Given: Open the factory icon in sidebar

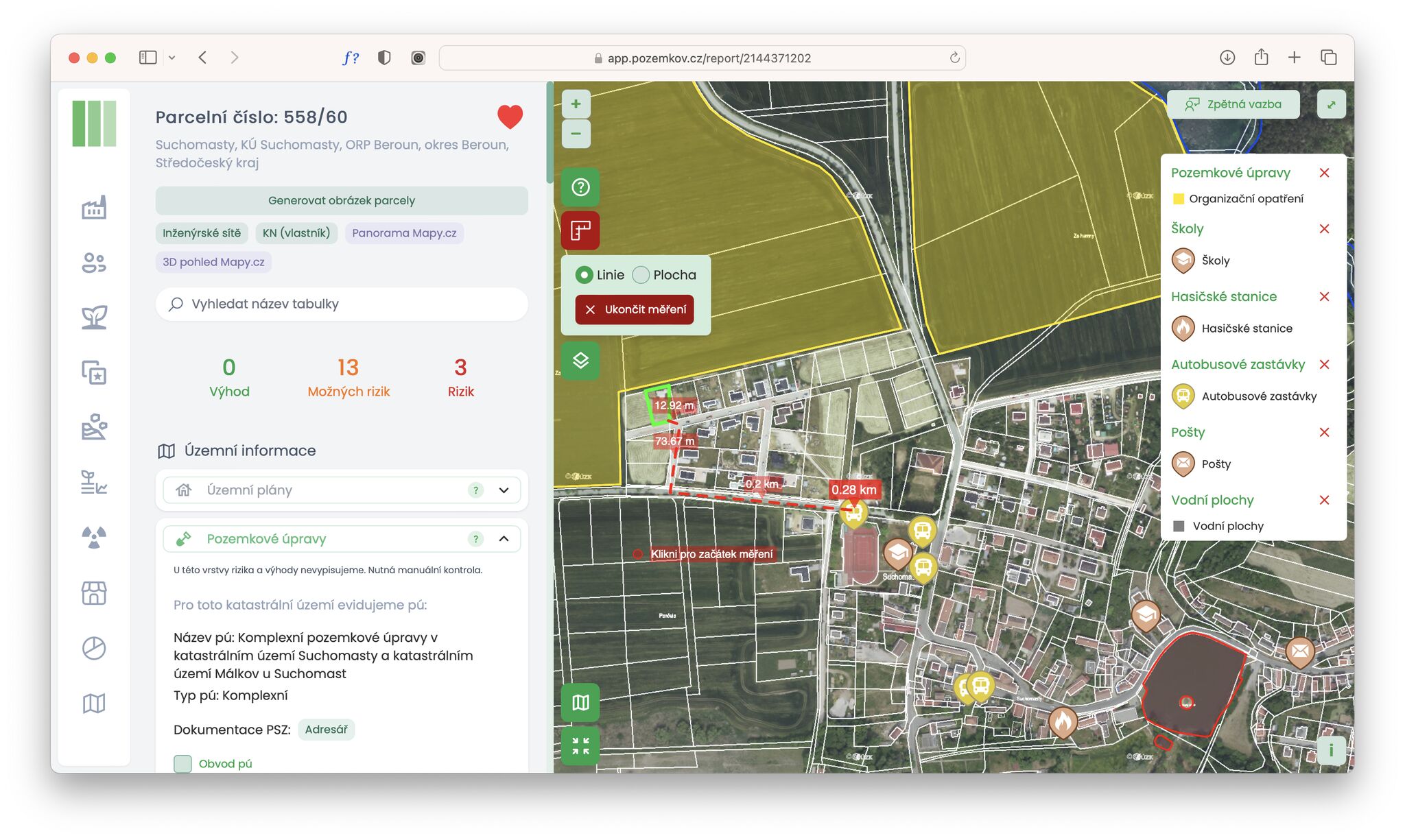Looking at the screenshot, I should click(94, 207).
